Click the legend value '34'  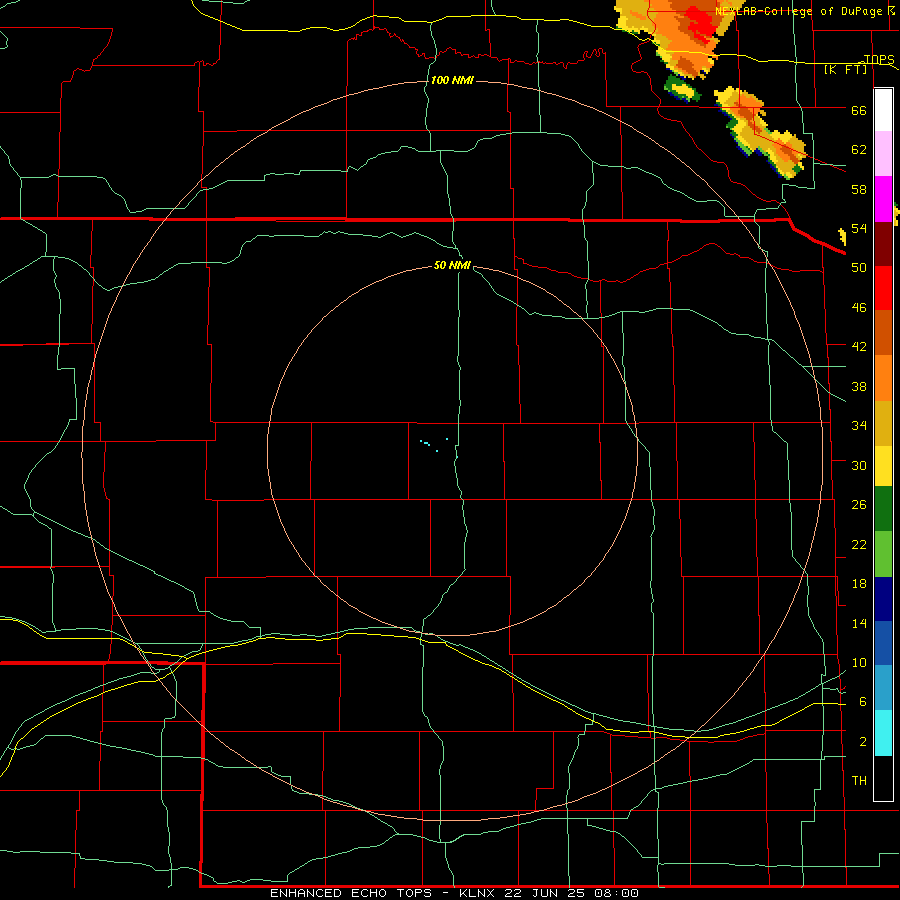click(x=859, y=426)
